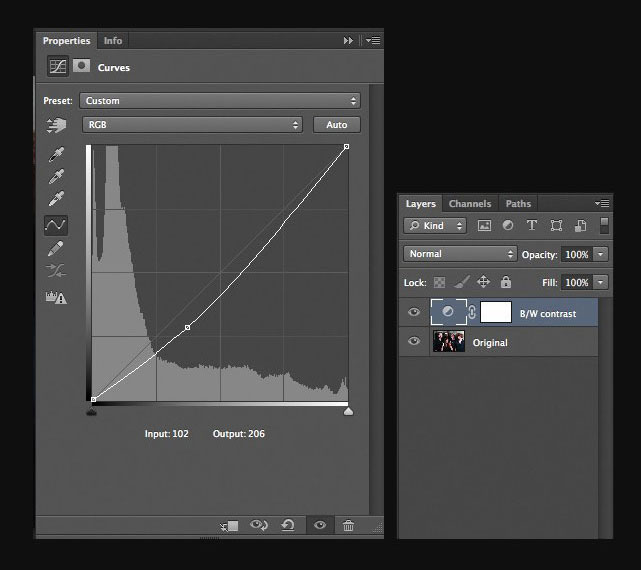Pick the white point eyedropper
The height and width of the screenshot is (570, 641).
click(56, 199)
